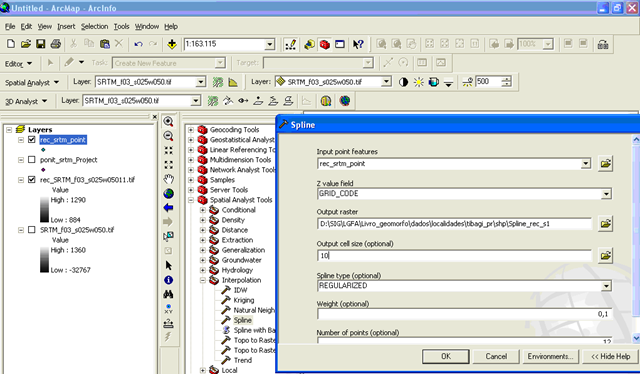Image resolution: width=640 pixels, height=374 pixels.
Task: Click the contrast icon on Effects toolbar
Action: point(403,82)
